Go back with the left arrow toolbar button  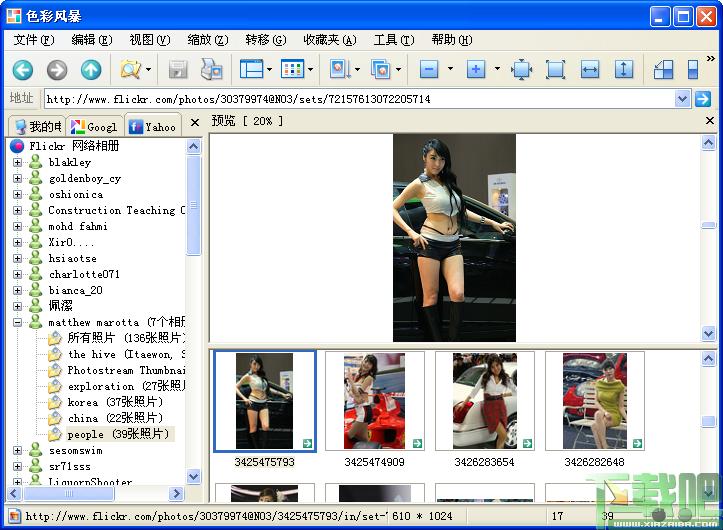[x=23, y=70]
